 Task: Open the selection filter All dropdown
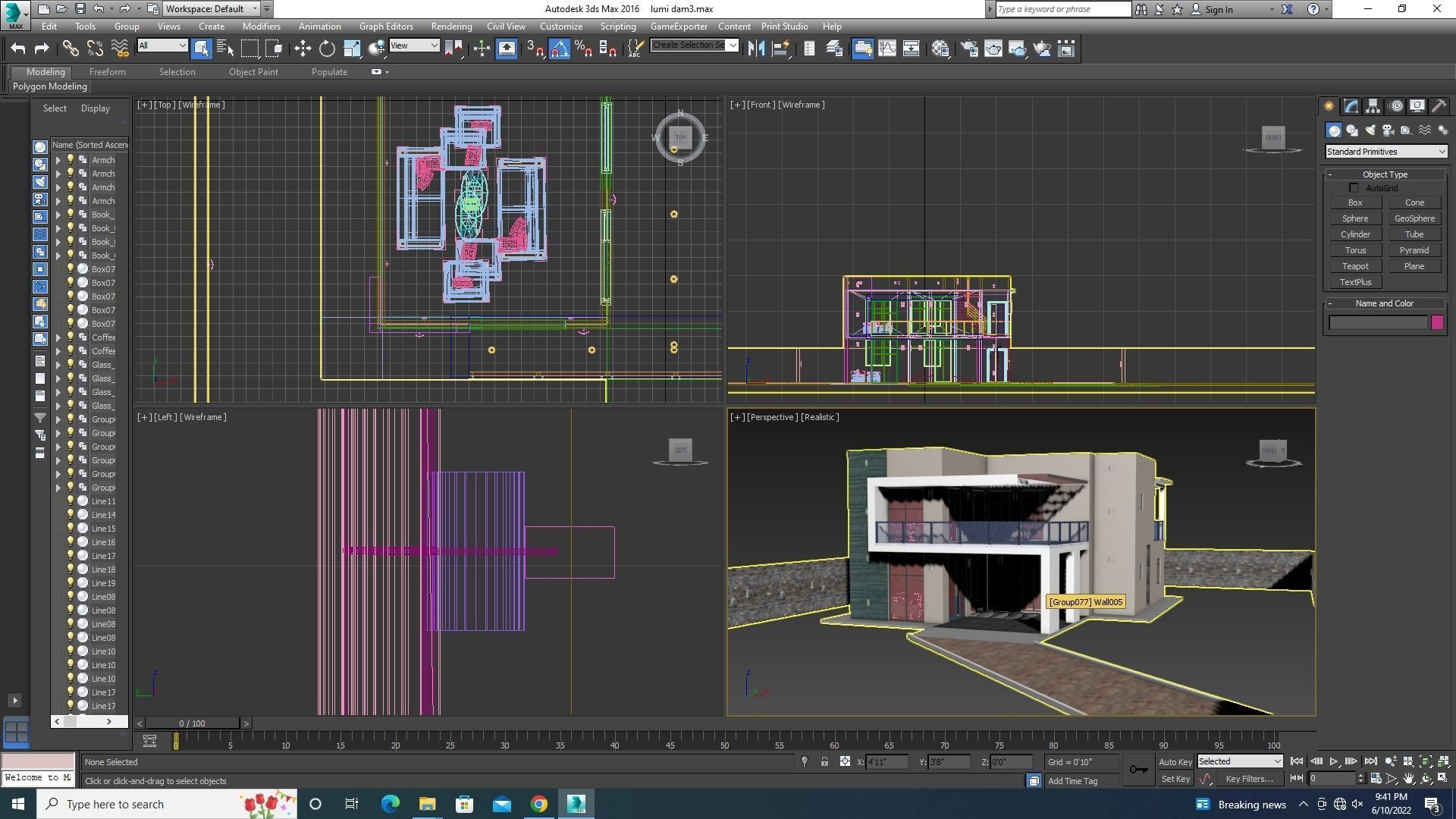tap(162, 45)
